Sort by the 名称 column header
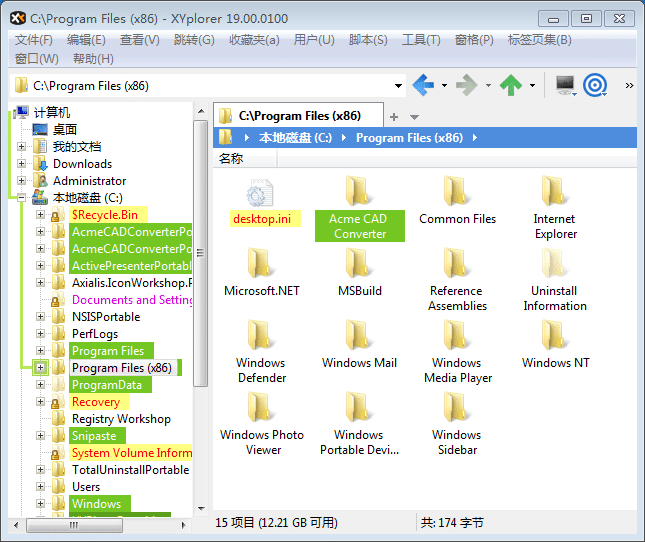The image size is (645, 542). point(245,159)
